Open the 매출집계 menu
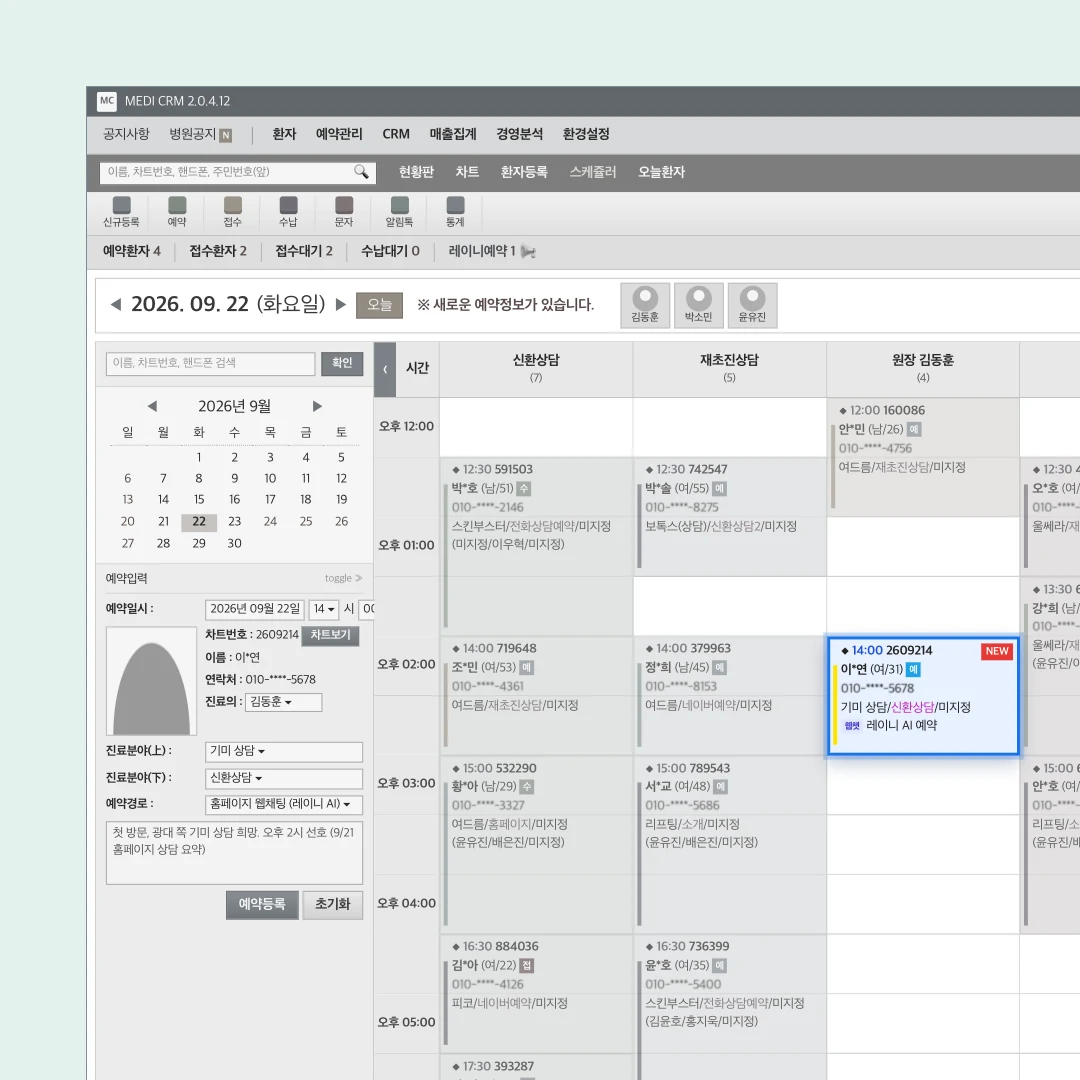The height and width of the screenshot is (1080, 1080). pos(453,134)
